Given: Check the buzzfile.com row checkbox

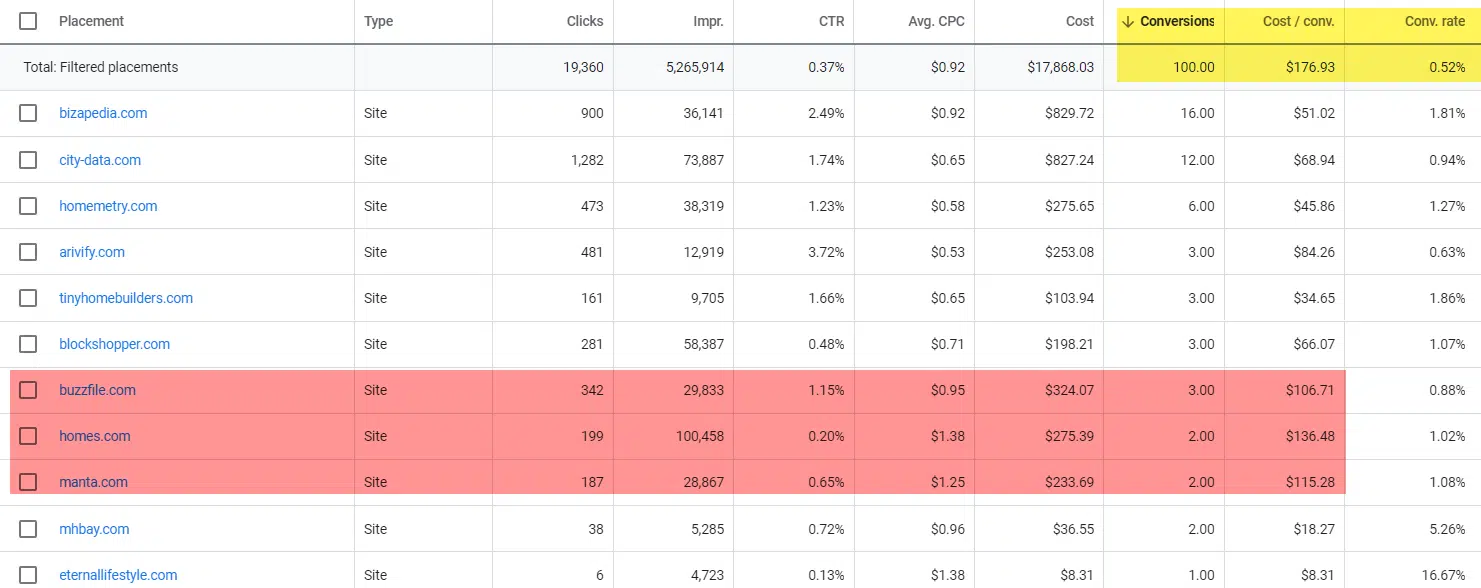Looking at the screenshot, I should pos(28,390).
